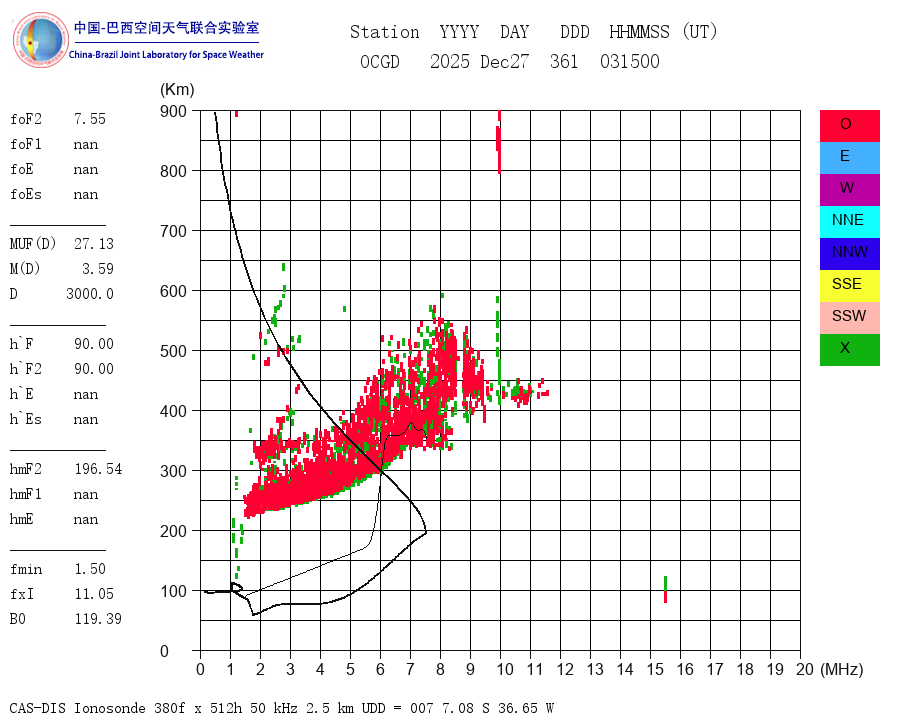This screenshot has width=900, height=720.
Task: Select the pink SSW legend swatch
Action: pos(849,318)
